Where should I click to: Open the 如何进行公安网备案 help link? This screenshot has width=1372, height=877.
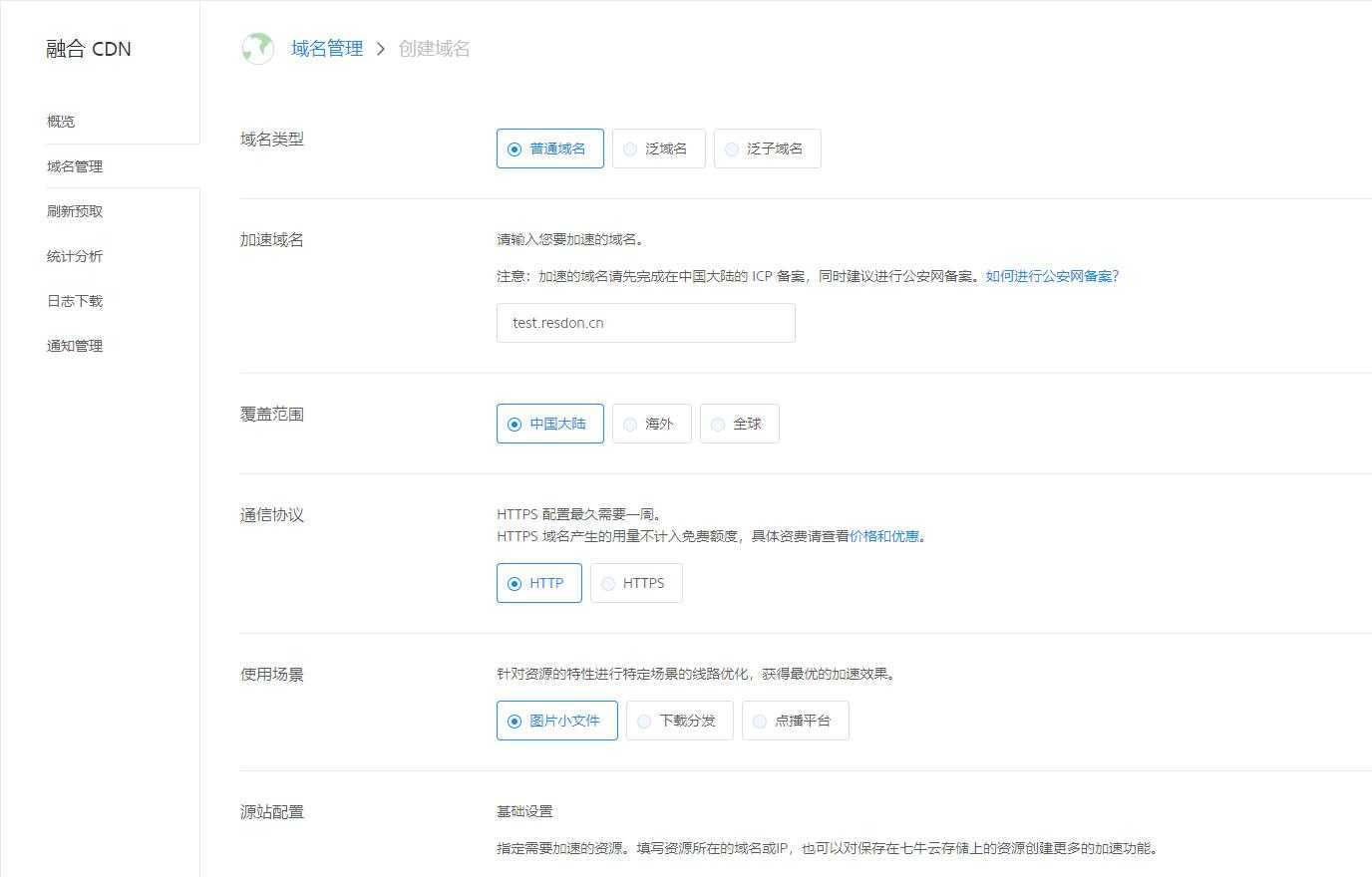point(1052,276)
